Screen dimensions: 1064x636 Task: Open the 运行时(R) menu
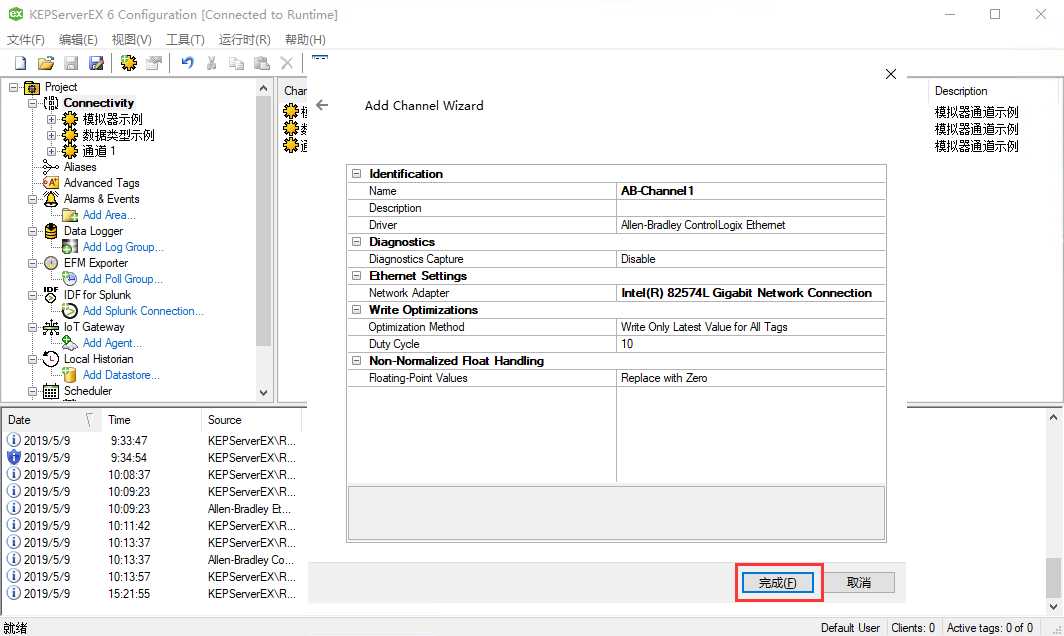pos(244,39)
